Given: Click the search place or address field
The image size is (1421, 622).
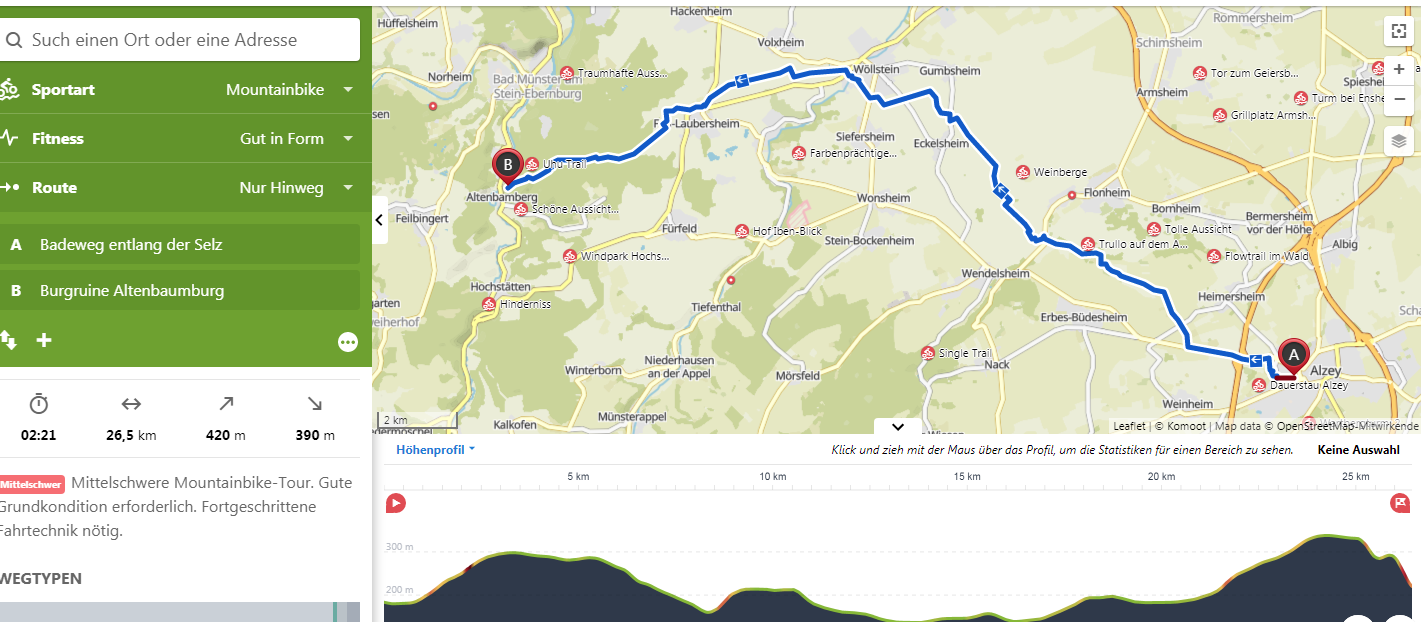Looking at the screenshot, I should (x=180, y=40).
